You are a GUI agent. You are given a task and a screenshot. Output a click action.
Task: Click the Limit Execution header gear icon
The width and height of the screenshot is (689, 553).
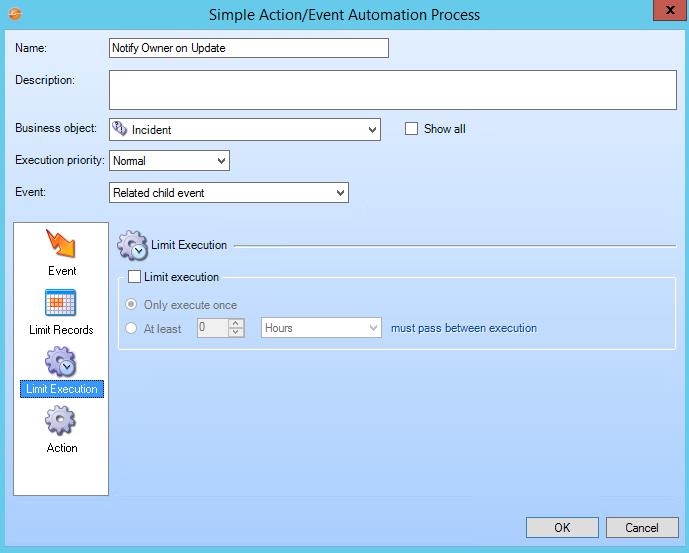132,245
